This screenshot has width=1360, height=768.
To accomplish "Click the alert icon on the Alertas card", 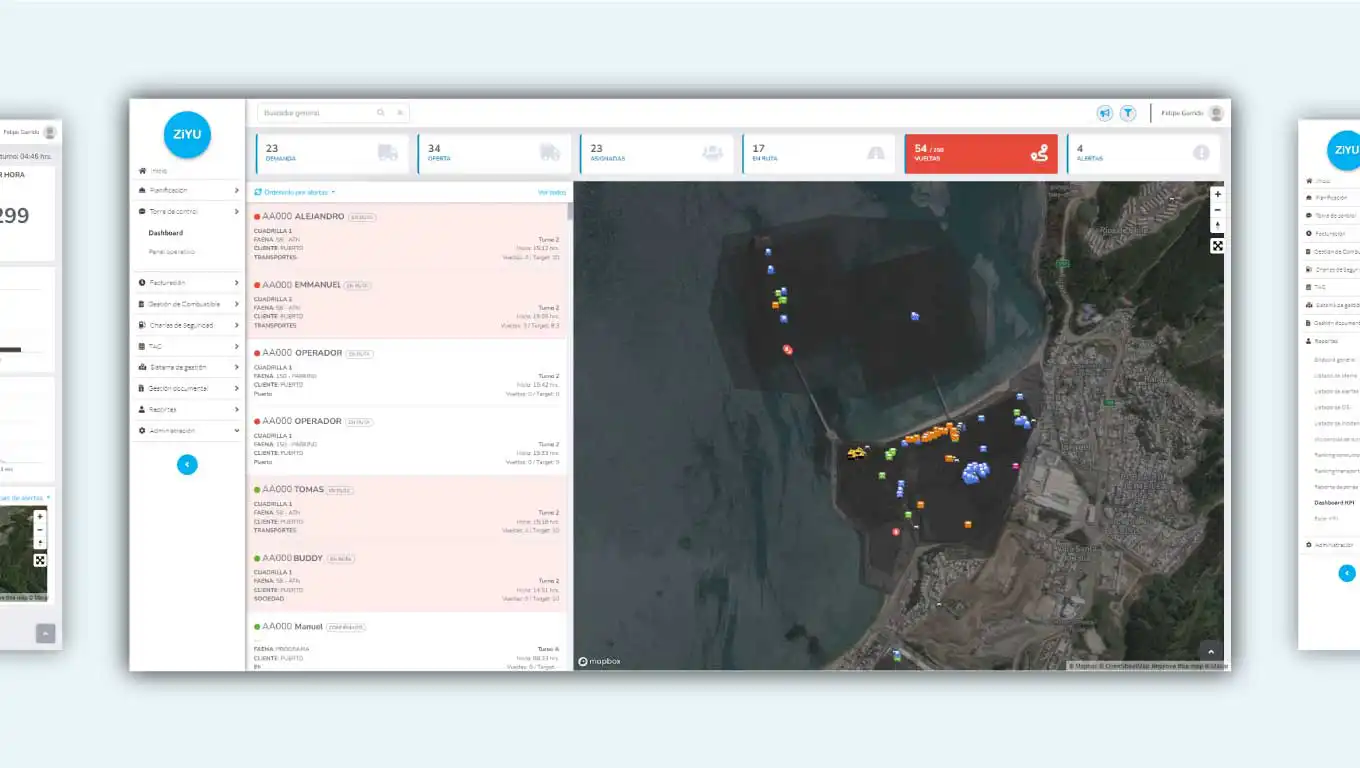I will (1201, 153).
